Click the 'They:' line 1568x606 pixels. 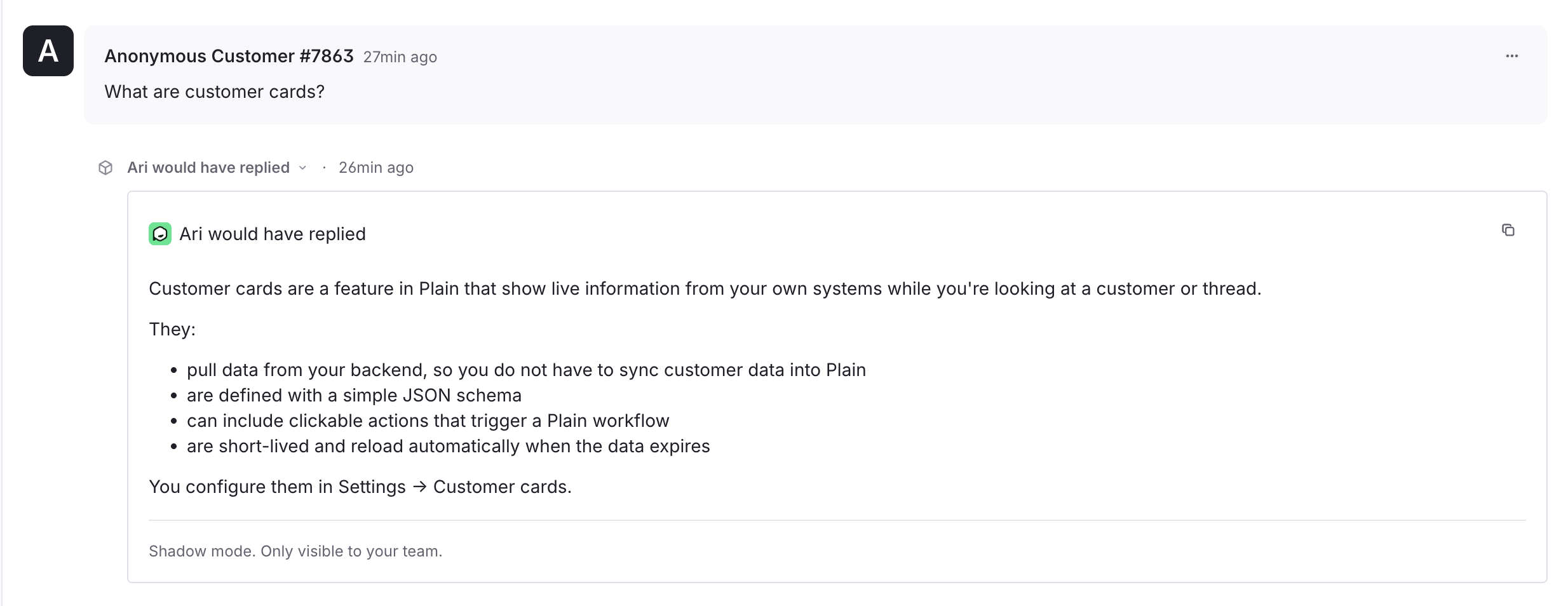[x=172, y=329]
